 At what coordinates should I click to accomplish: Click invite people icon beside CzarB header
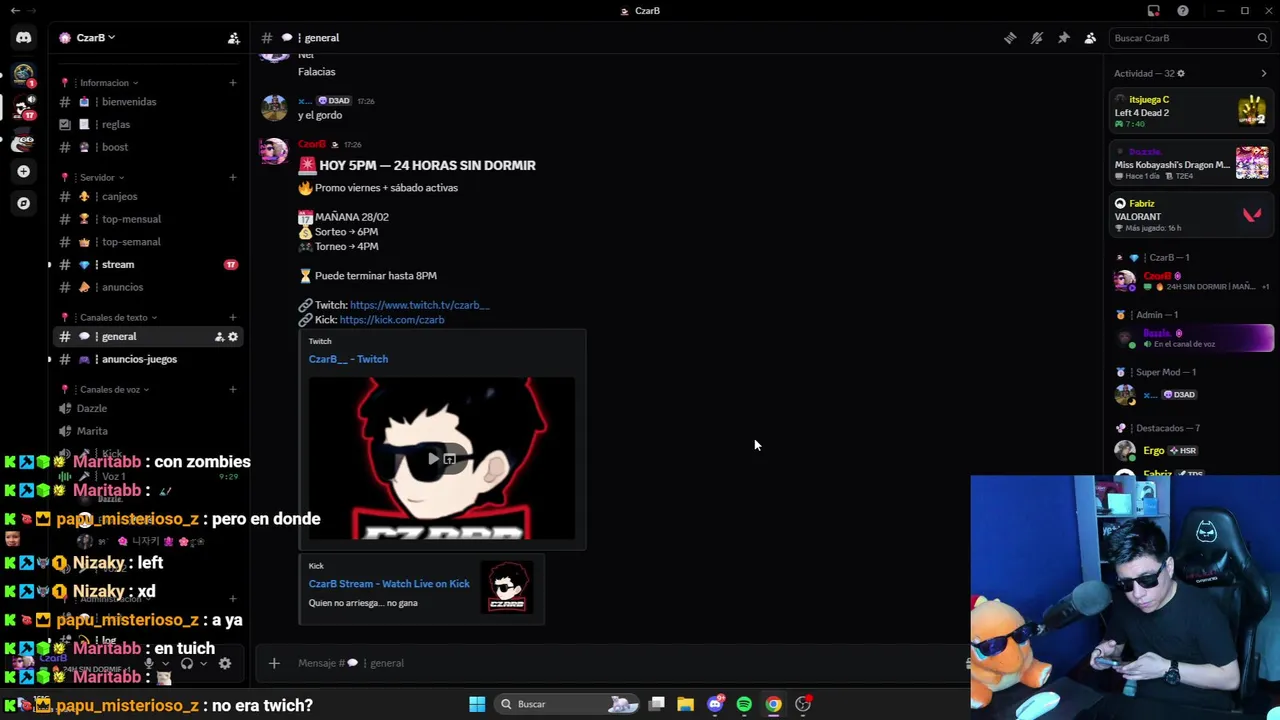(234, 38)
